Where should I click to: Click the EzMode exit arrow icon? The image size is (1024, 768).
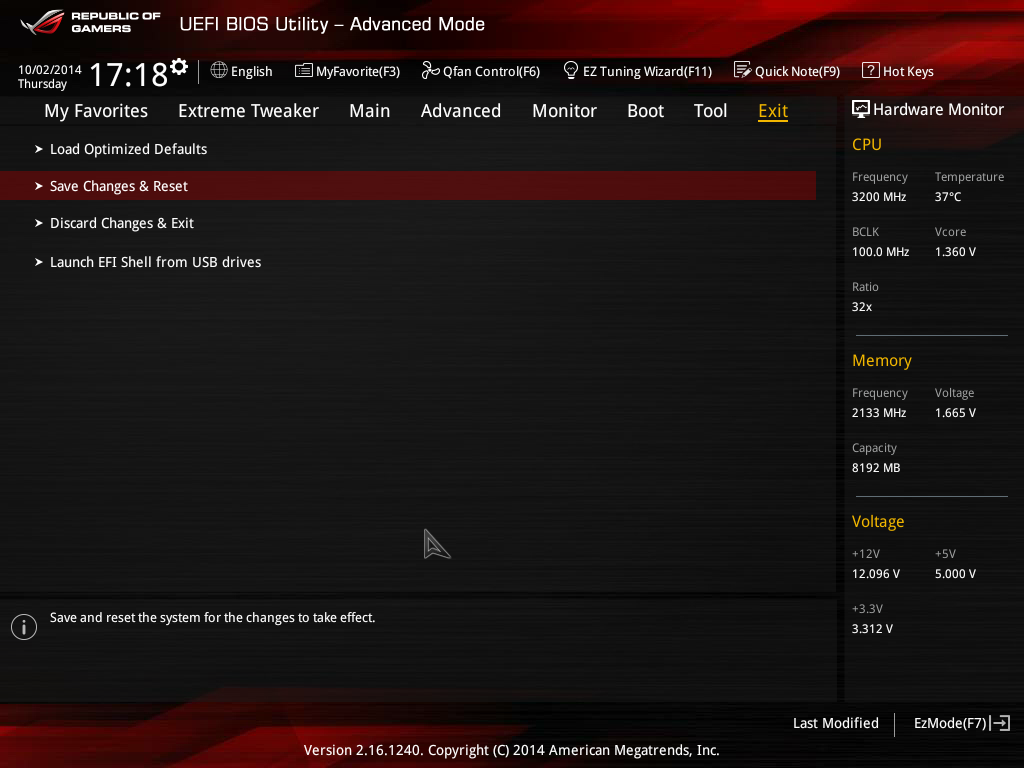[1000, 723]
